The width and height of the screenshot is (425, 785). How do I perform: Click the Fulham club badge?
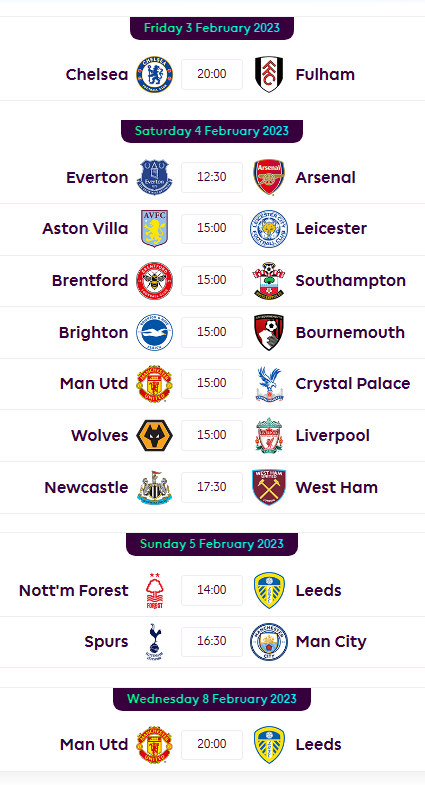[x=269, y=75]
